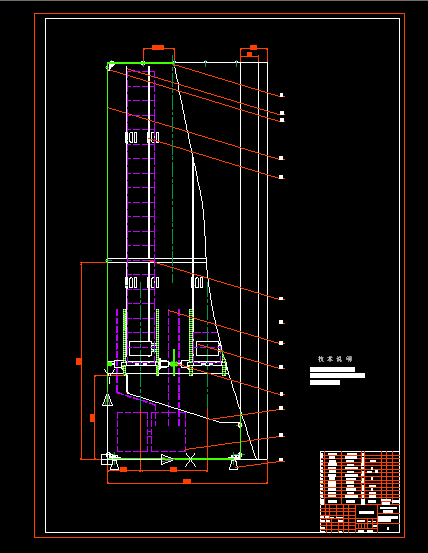428x553 pixels.
Task: Select the topmost leader callout number marker
Action: tap(281, 95)
